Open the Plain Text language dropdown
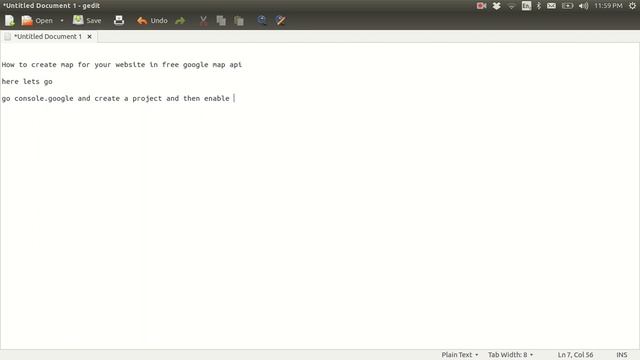This screenshot has width=640, height=360. [x=460, y=355]
